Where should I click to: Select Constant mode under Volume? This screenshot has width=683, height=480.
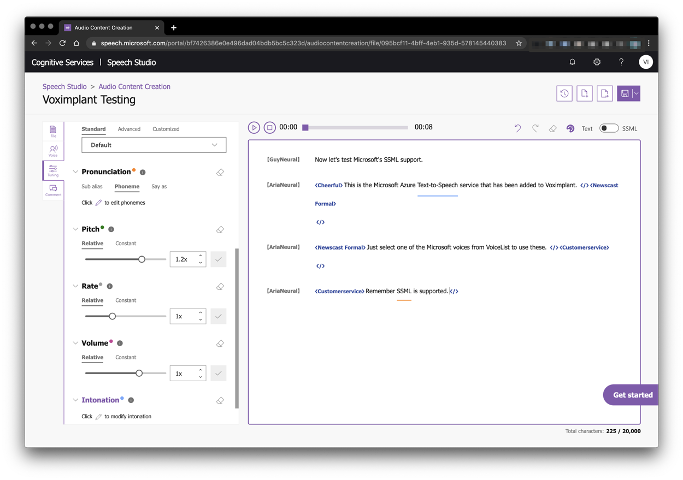126,357
